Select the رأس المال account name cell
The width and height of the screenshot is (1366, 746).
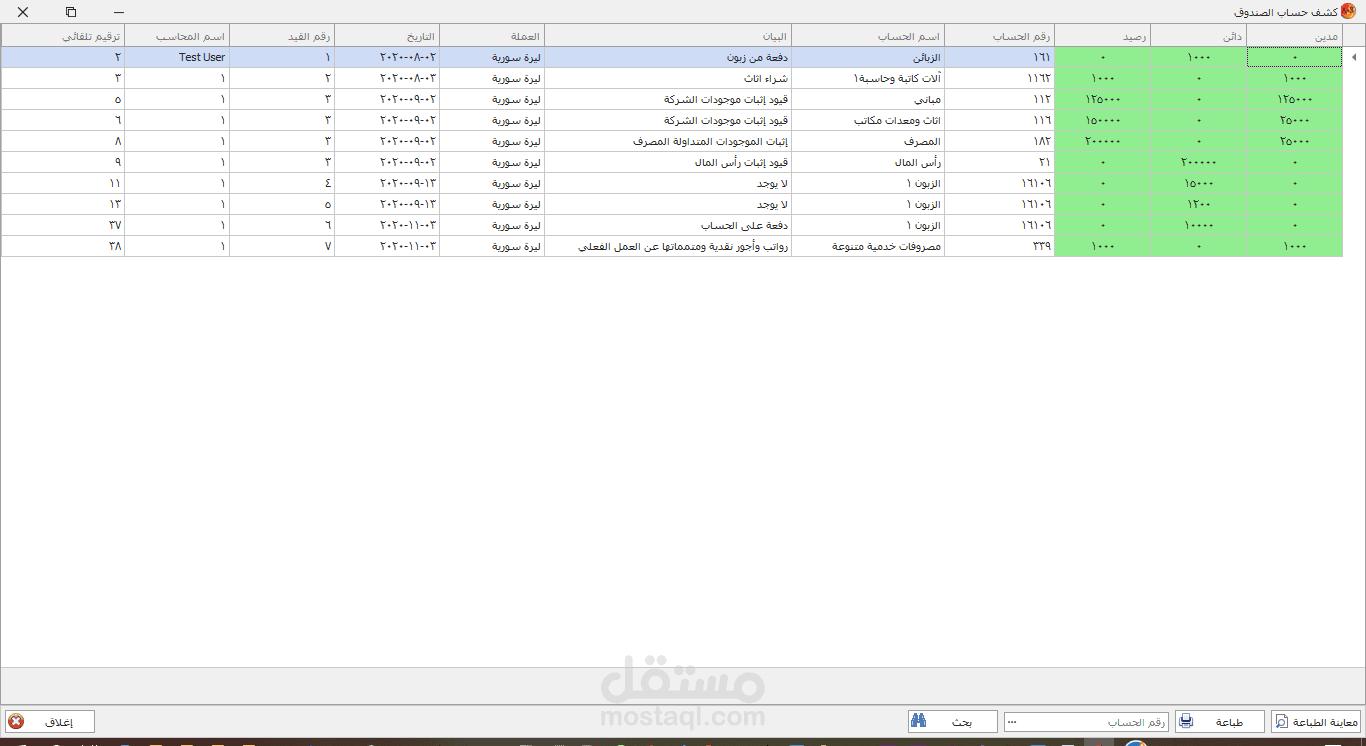(x=867, y=162)
